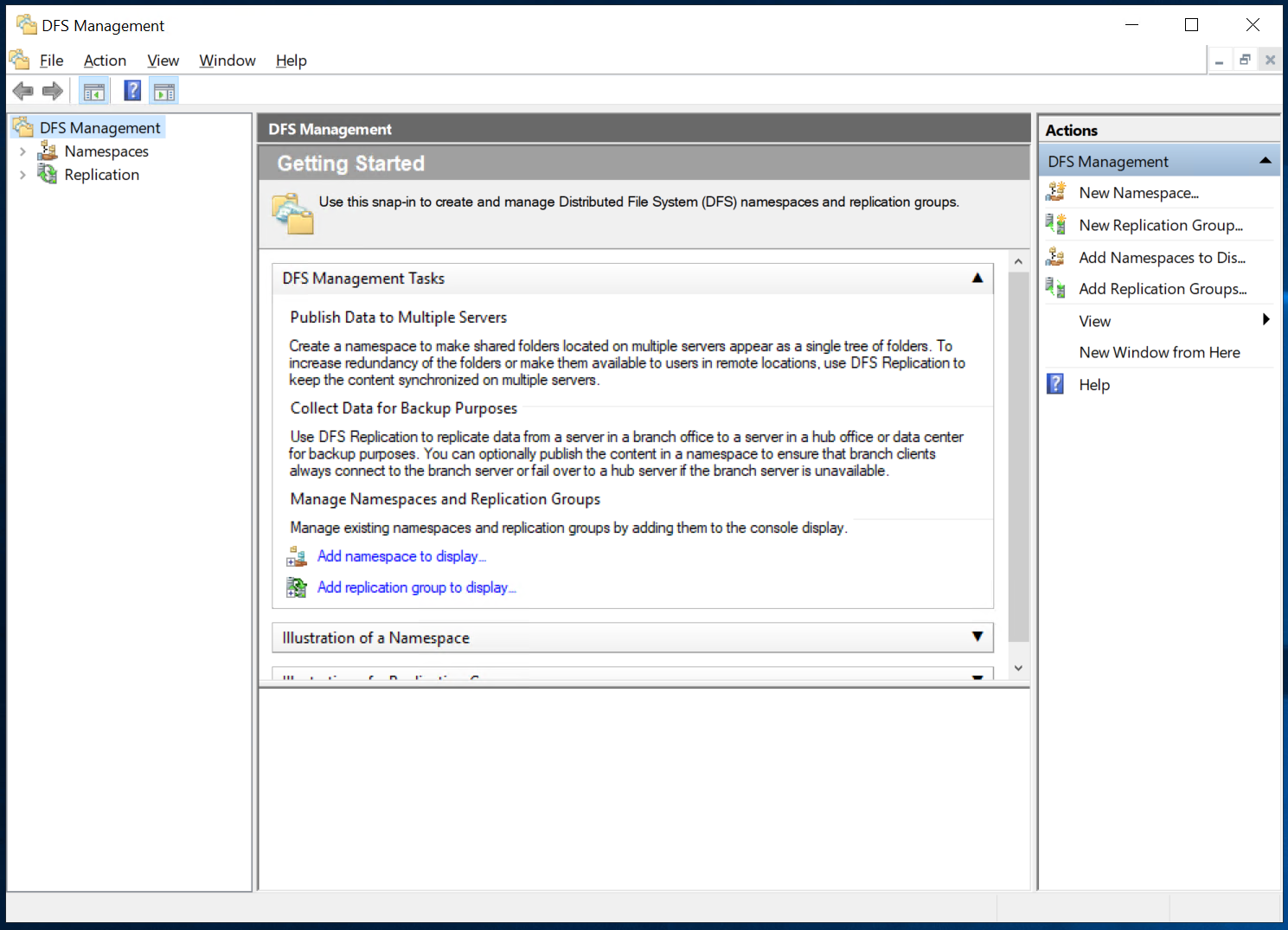Image resolution: width=1288 pixels, height=930 pixels.
Task: Click icon beside Add namespace to display link
Action: point(297,556)
